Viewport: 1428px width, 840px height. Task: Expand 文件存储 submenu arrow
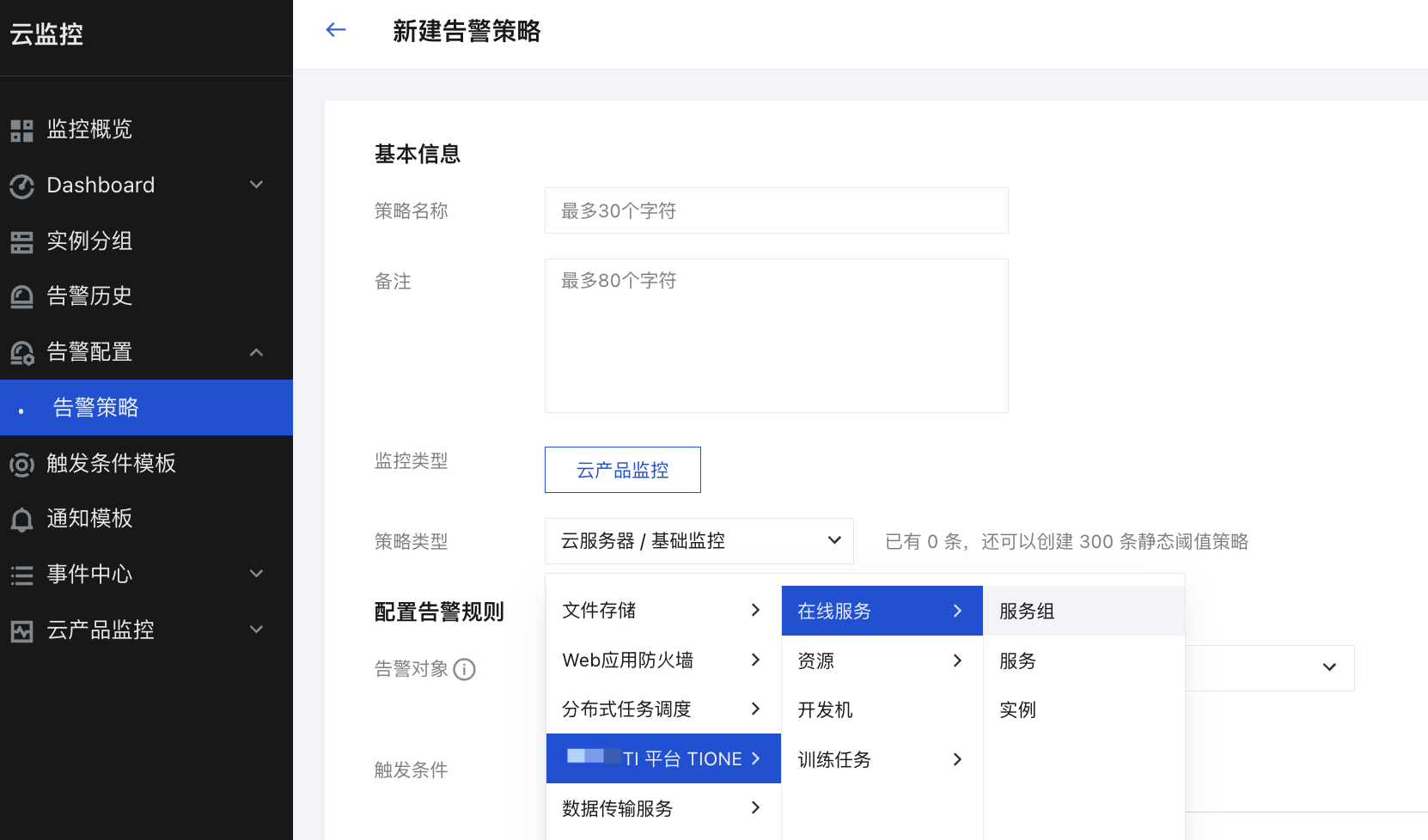[x=755, y=610]
